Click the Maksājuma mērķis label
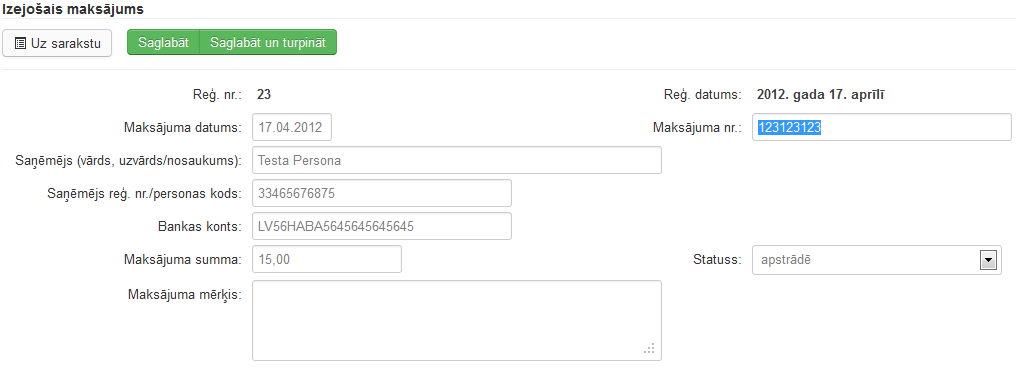Screen dimensions: 1016x369 point(185,294)
